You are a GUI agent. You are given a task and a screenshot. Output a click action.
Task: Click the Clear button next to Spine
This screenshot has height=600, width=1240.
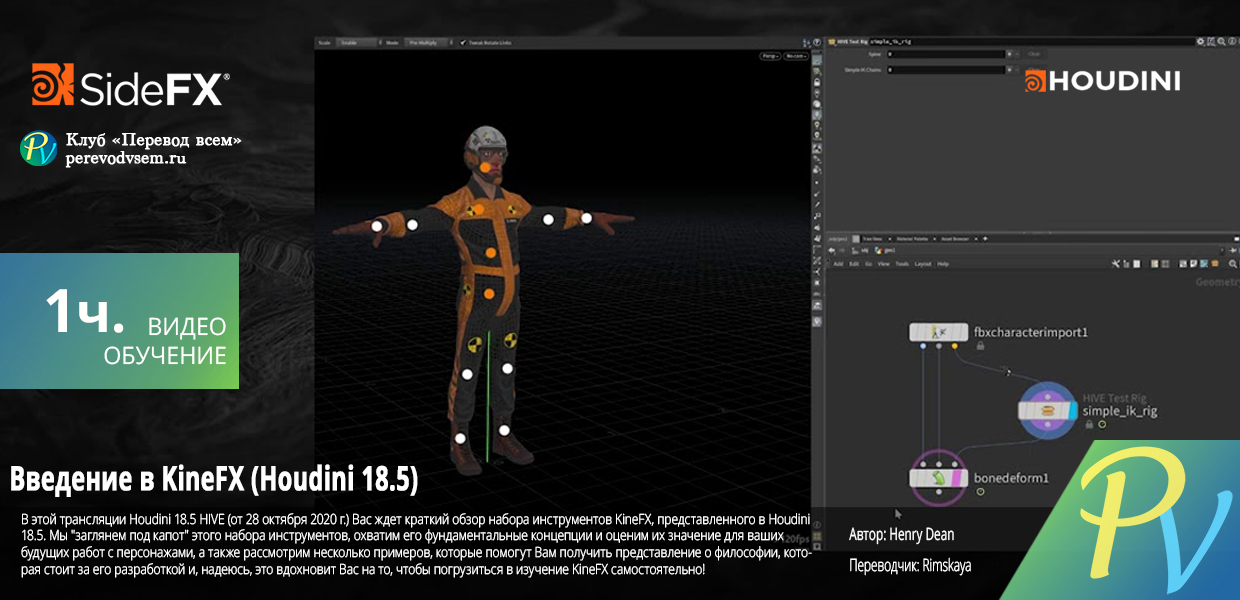click(x=1034, y=54)
